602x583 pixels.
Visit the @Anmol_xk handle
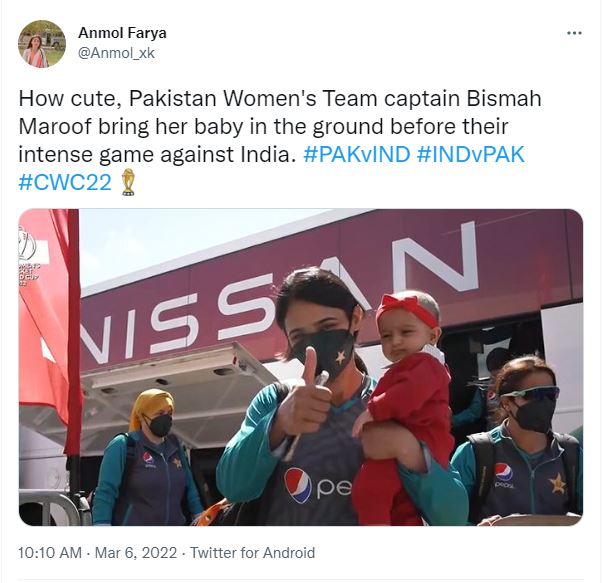(116, 53)
